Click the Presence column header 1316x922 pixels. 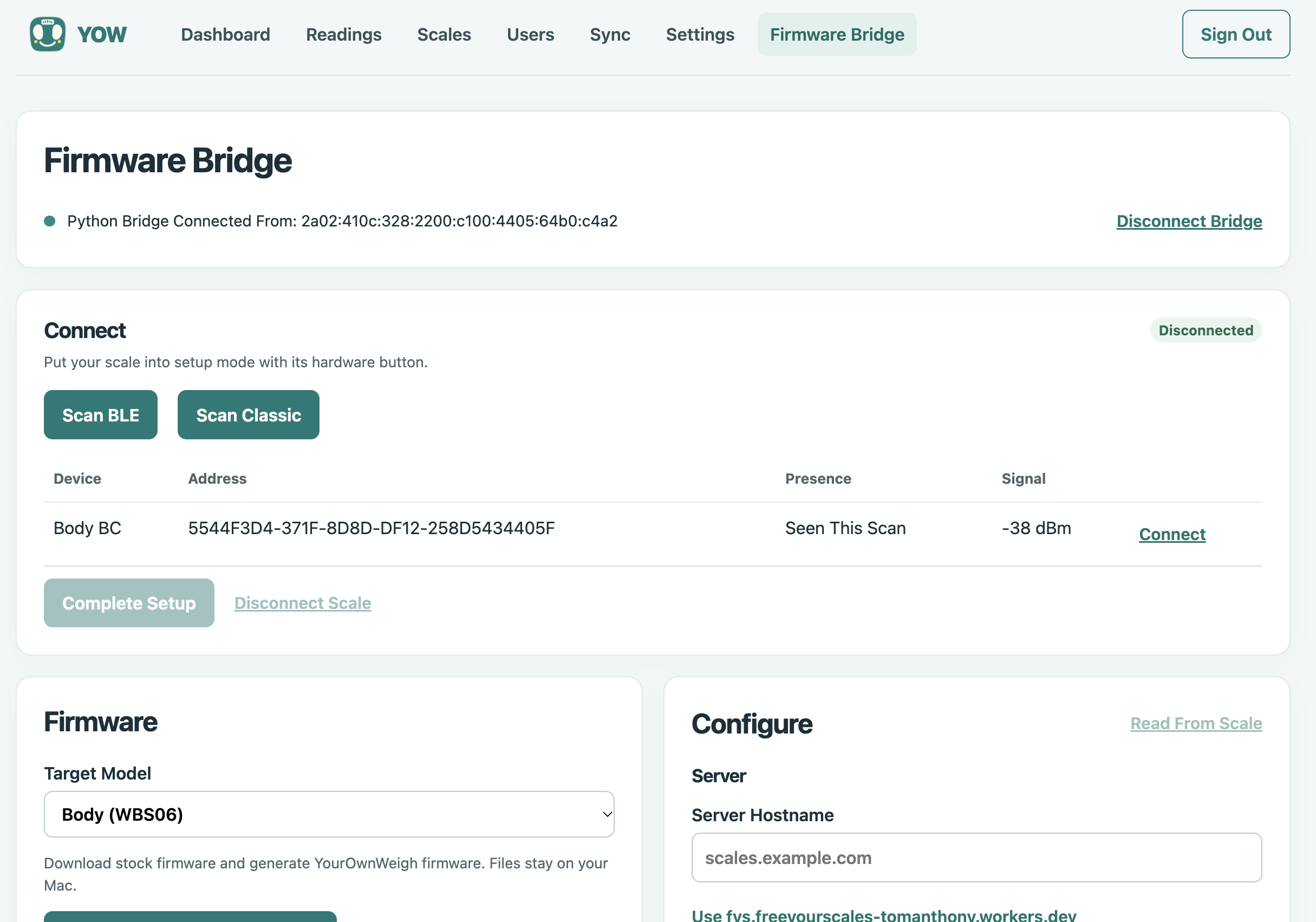point(818,479)
